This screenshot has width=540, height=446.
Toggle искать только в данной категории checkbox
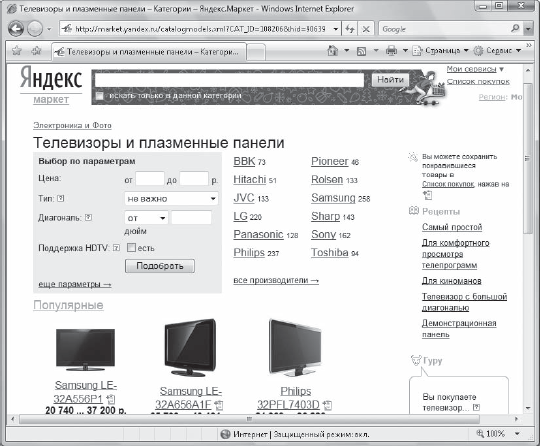pos(100,96)
